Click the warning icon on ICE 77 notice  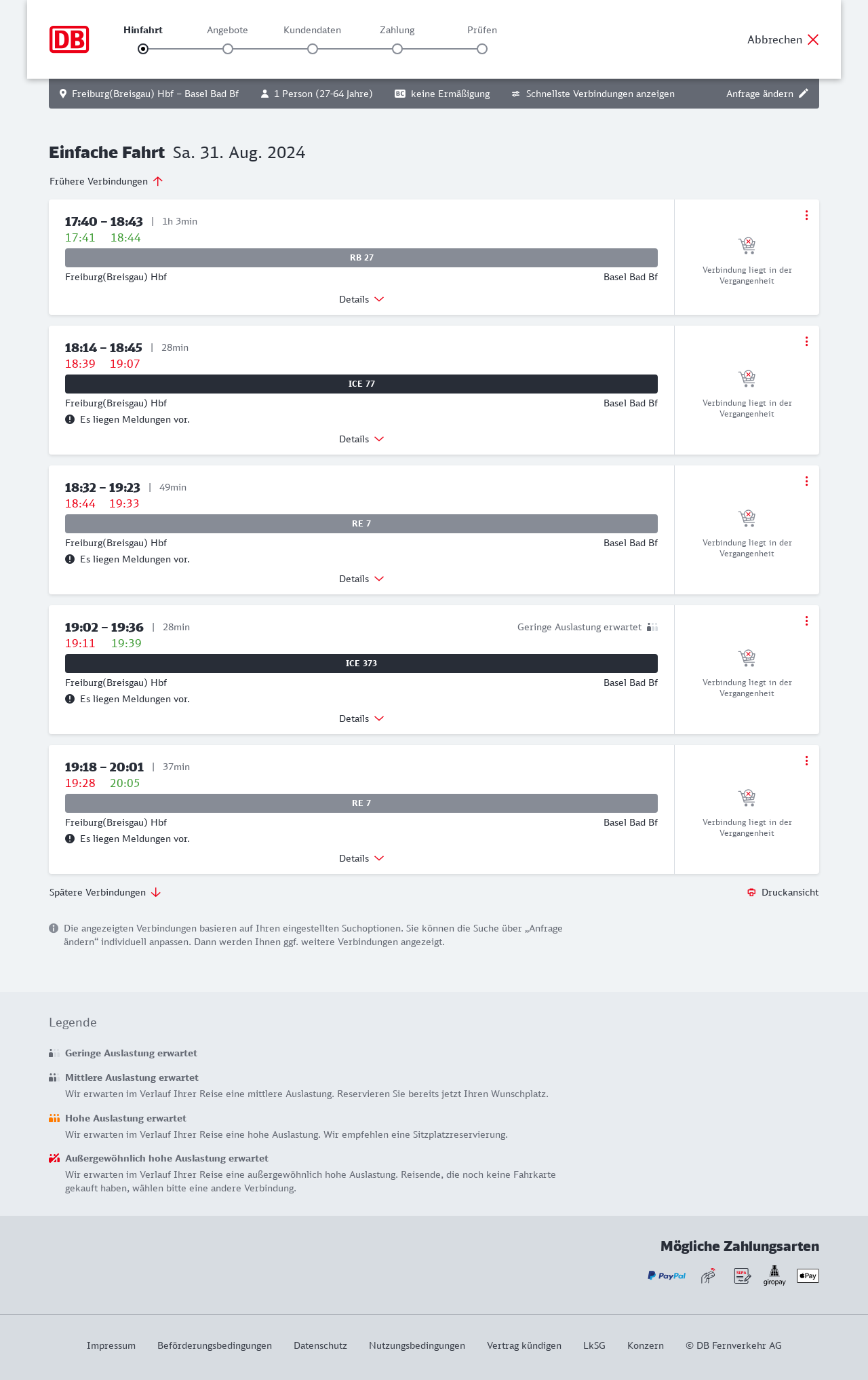click(70, 419)
